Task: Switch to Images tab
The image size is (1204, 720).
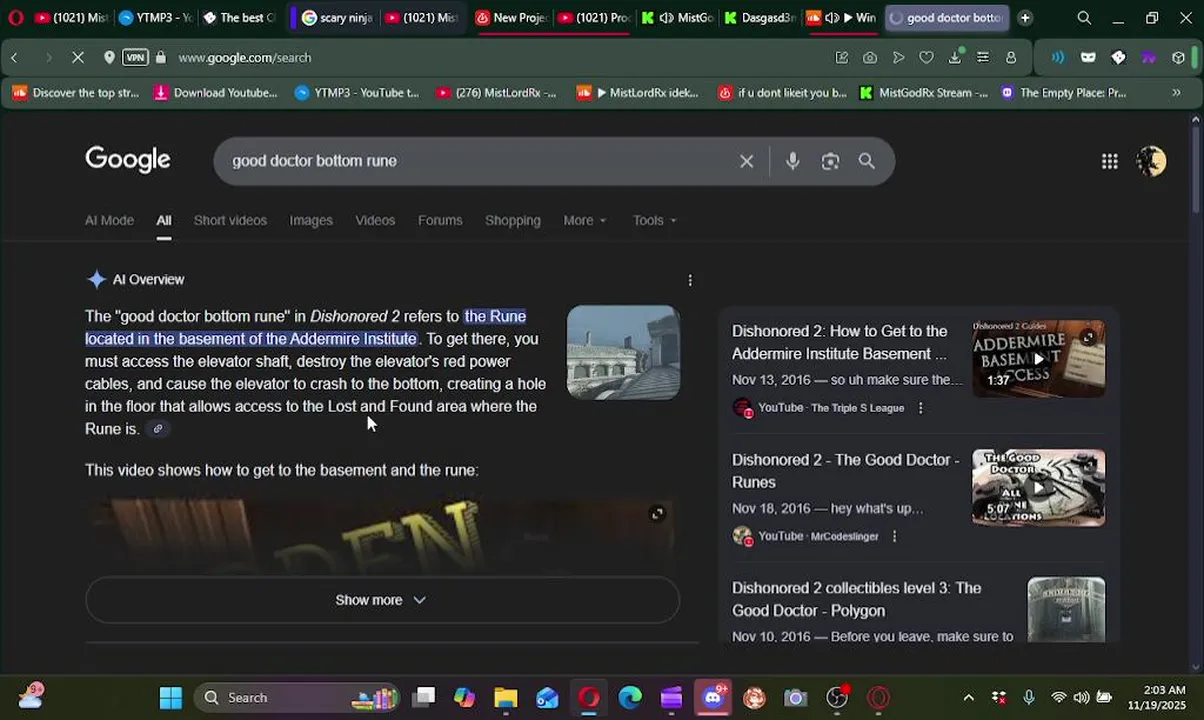Action: [x=311, y=220]
